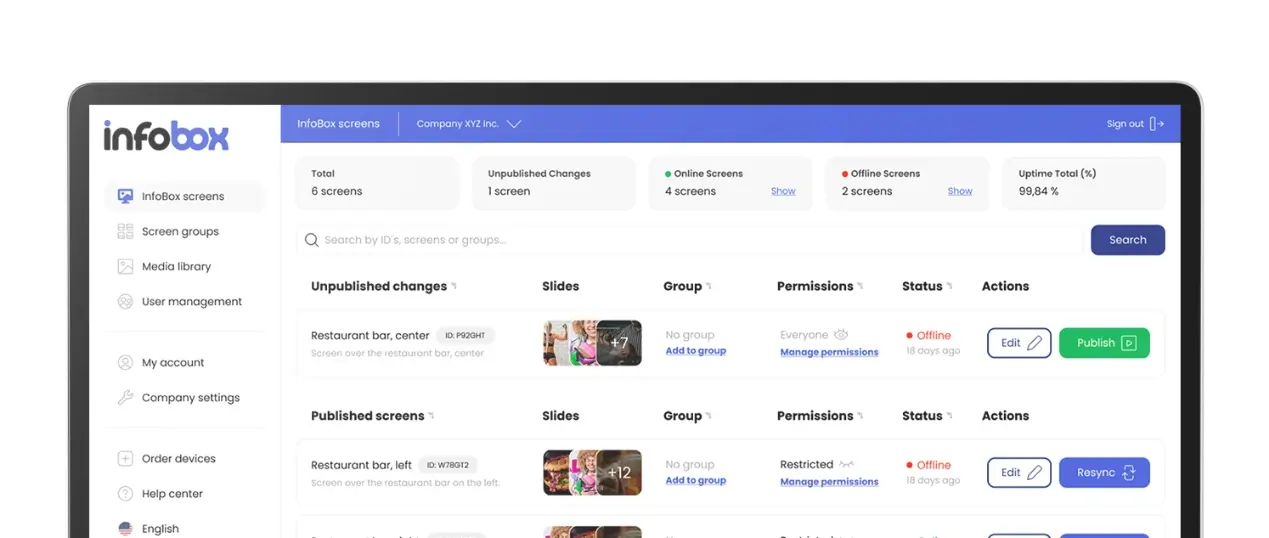Open slides thumbnail showing +7

click(x=592, y=343)
